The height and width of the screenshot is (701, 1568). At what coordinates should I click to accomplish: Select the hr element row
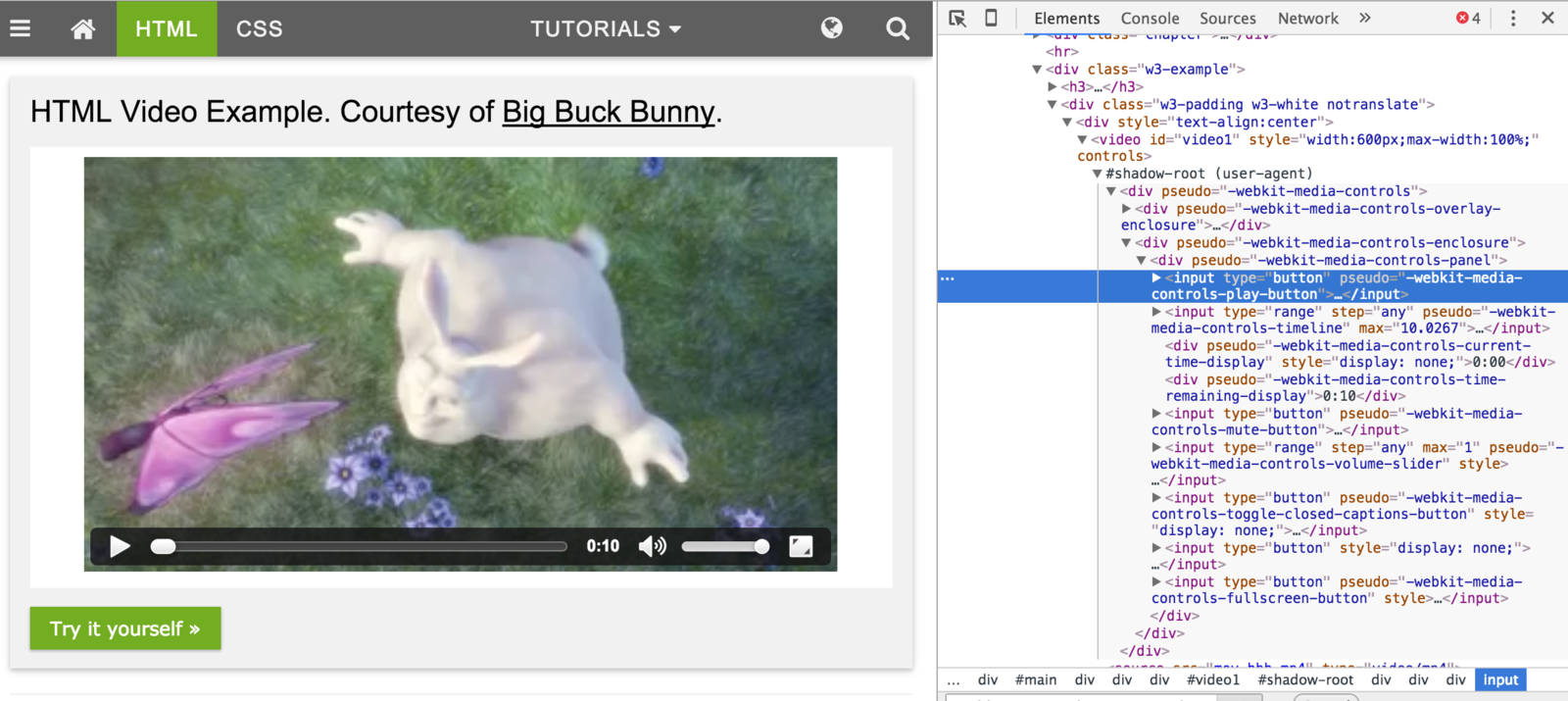click(x=1061, y=52)
